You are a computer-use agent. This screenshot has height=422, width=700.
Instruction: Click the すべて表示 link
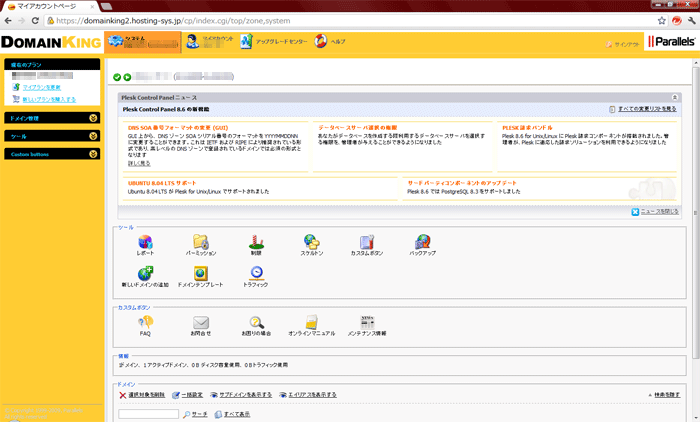click(x=237, y=414)
